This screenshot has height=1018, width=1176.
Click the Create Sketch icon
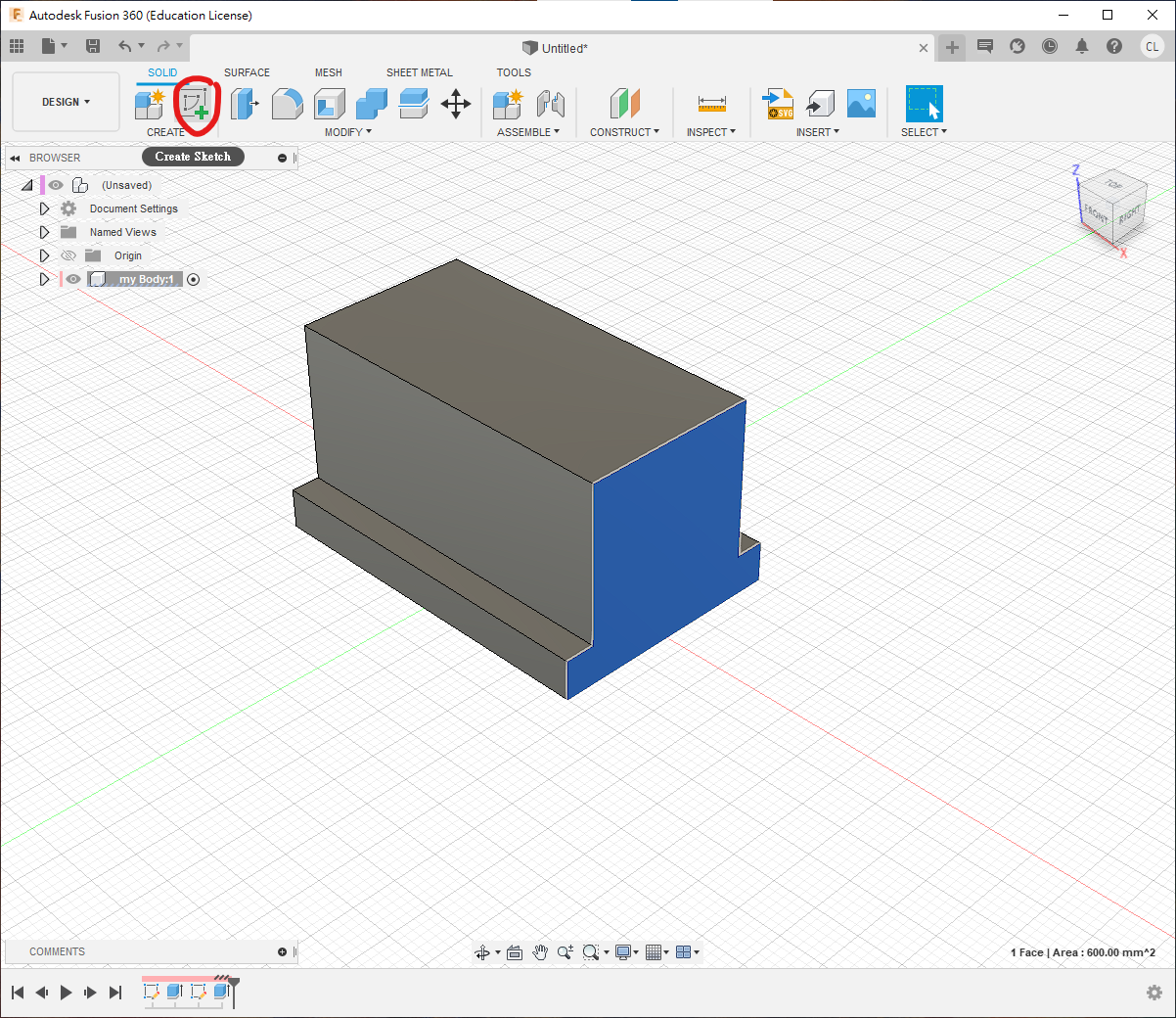tap(195, 104)
